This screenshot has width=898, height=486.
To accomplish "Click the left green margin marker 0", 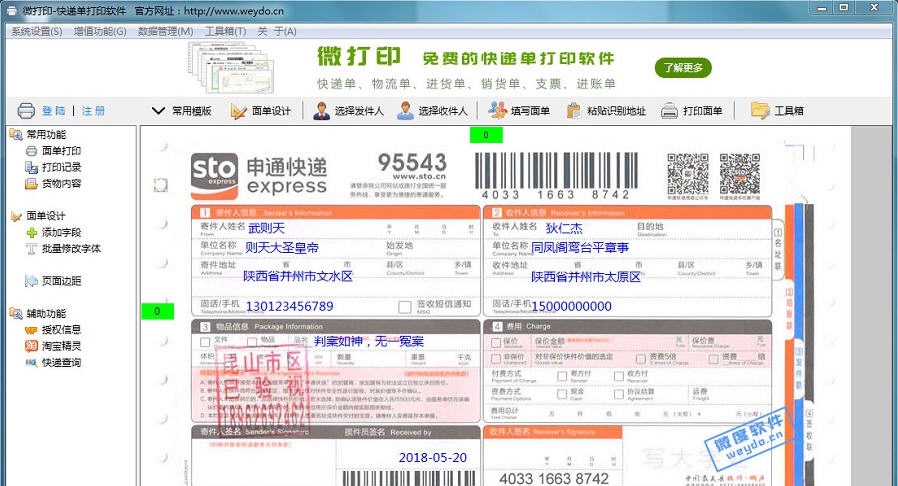I will click(157, 311).
